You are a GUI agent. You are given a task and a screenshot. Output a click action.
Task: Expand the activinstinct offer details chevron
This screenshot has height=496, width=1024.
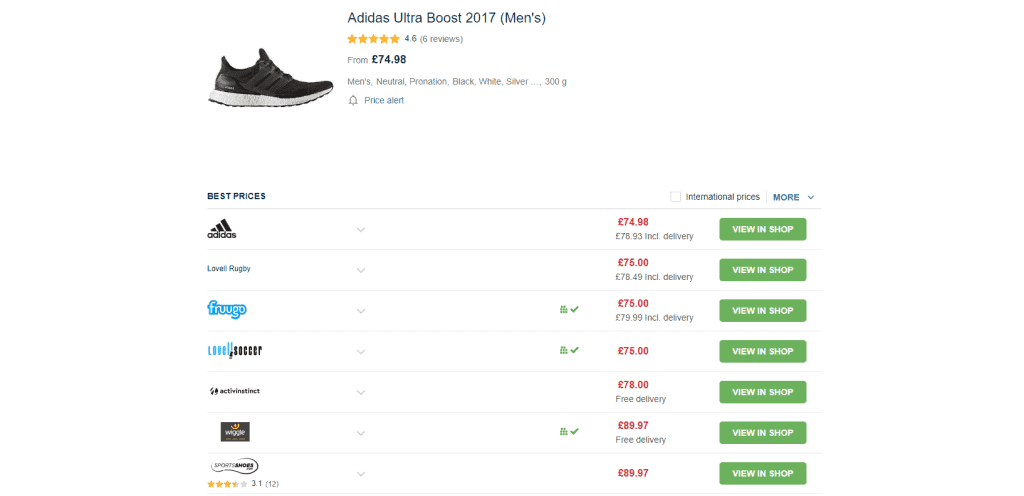[x=360, y=393]
